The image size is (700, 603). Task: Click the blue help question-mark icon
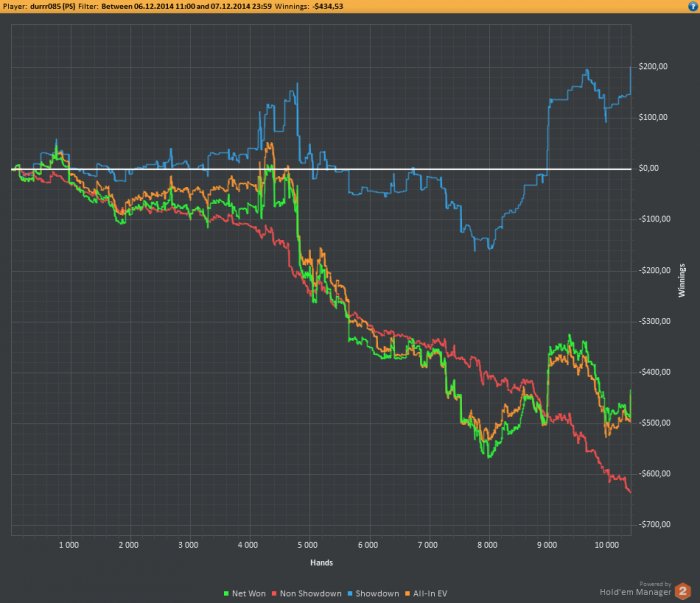click(692, 6)
